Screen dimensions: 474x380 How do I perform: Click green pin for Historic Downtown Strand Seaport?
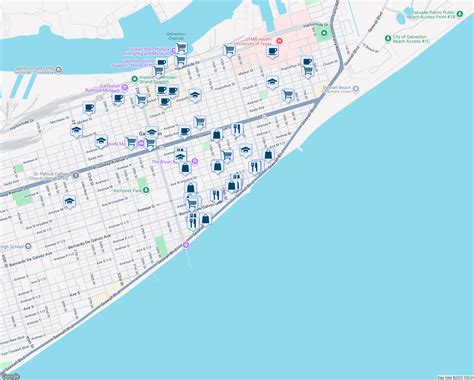pos(134,79)
